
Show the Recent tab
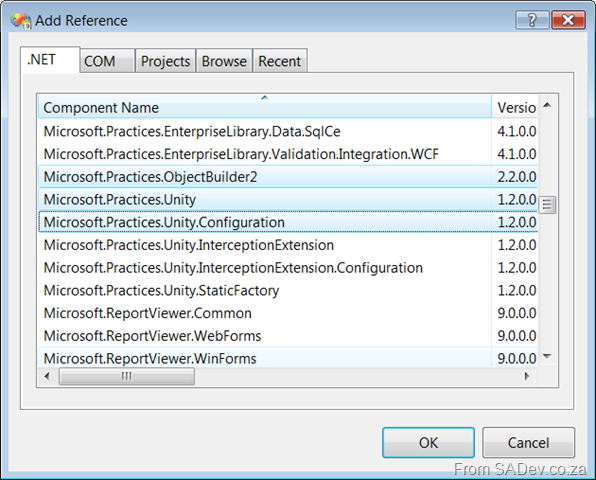(x=280, y=61)
